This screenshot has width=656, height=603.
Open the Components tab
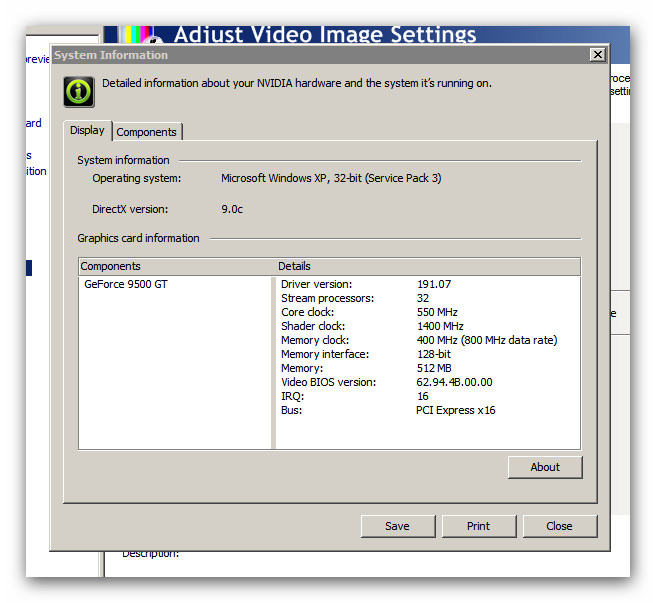tap(146, 132)
